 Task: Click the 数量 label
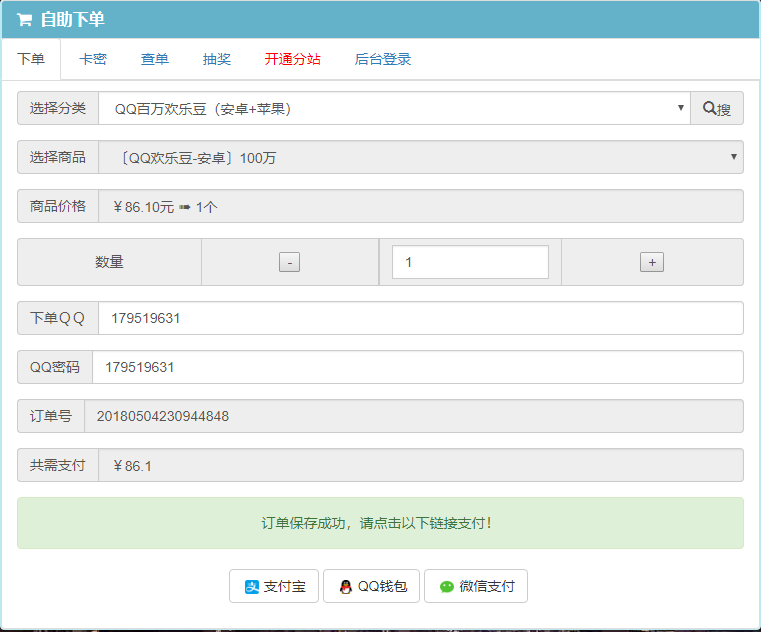pos(109,262)
